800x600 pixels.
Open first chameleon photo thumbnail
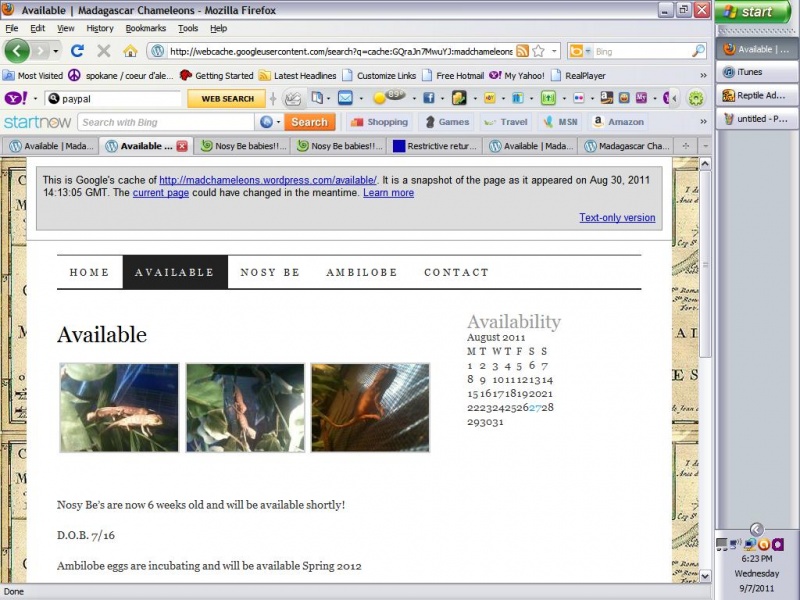(x=119, y=408)
